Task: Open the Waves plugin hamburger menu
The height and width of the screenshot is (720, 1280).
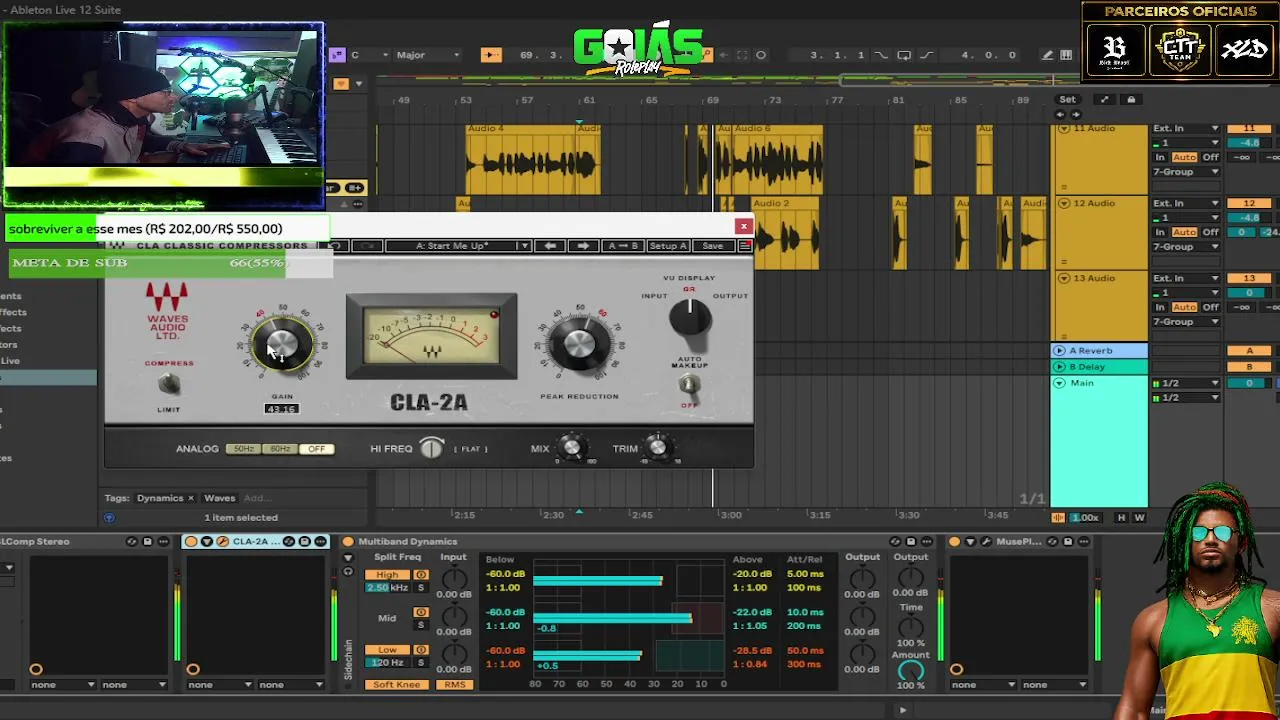Action: point(744,246)
